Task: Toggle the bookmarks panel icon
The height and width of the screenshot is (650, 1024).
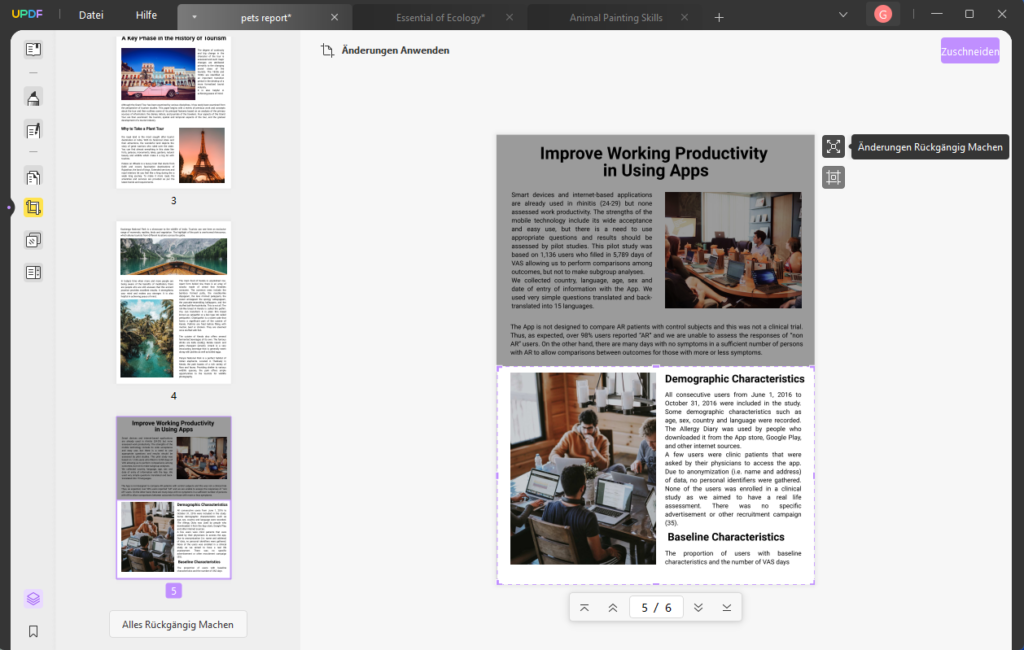Action: click(x=33, y=631)
